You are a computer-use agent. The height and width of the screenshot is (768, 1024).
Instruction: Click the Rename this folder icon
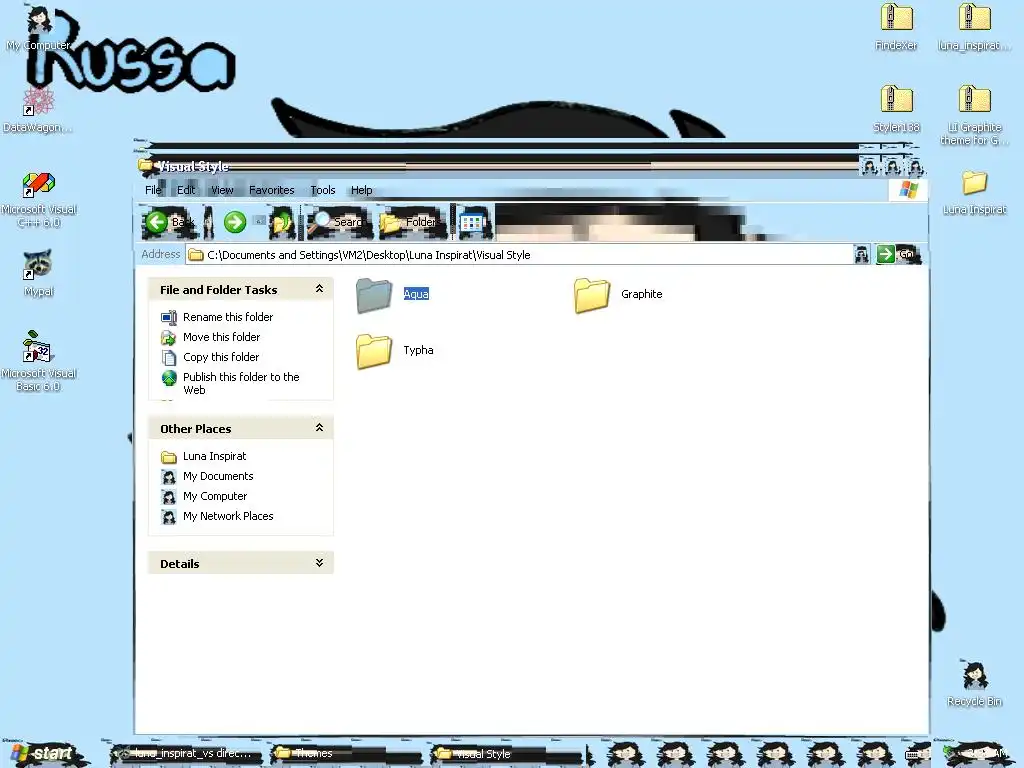pos(169,317)
